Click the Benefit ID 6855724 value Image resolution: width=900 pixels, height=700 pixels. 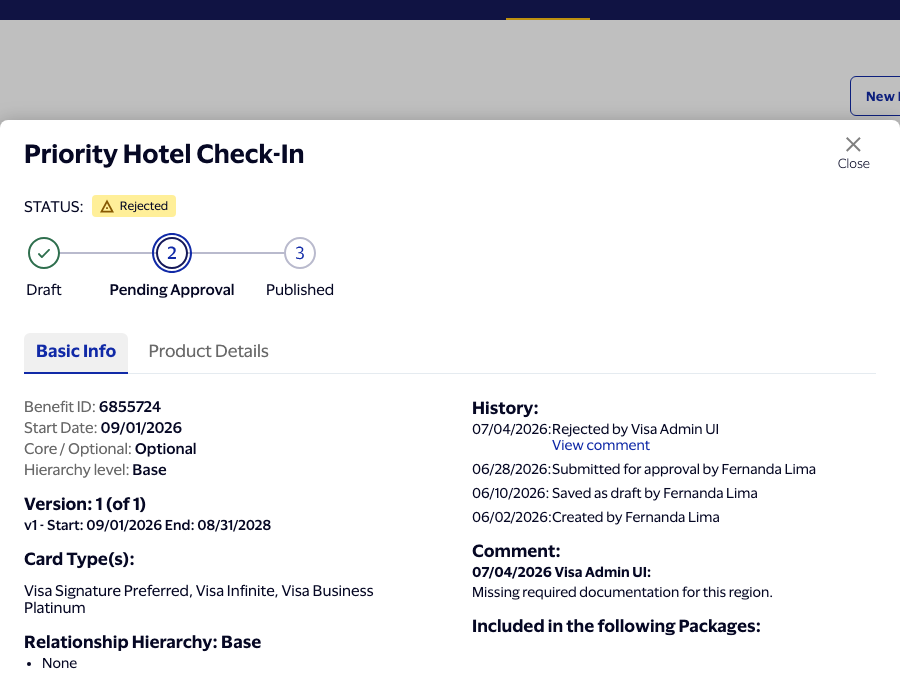pos(130,407)
